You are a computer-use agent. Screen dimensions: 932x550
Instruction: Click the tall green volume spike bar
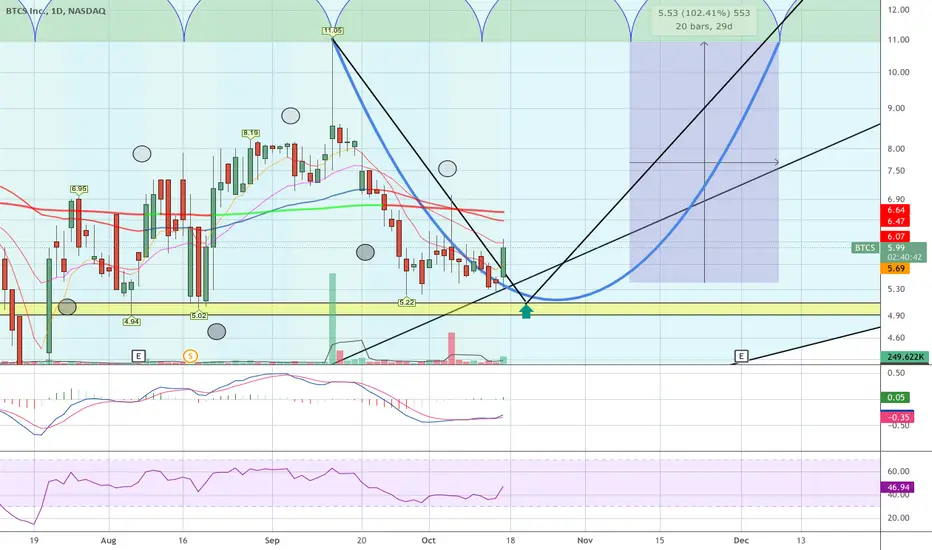332,318
